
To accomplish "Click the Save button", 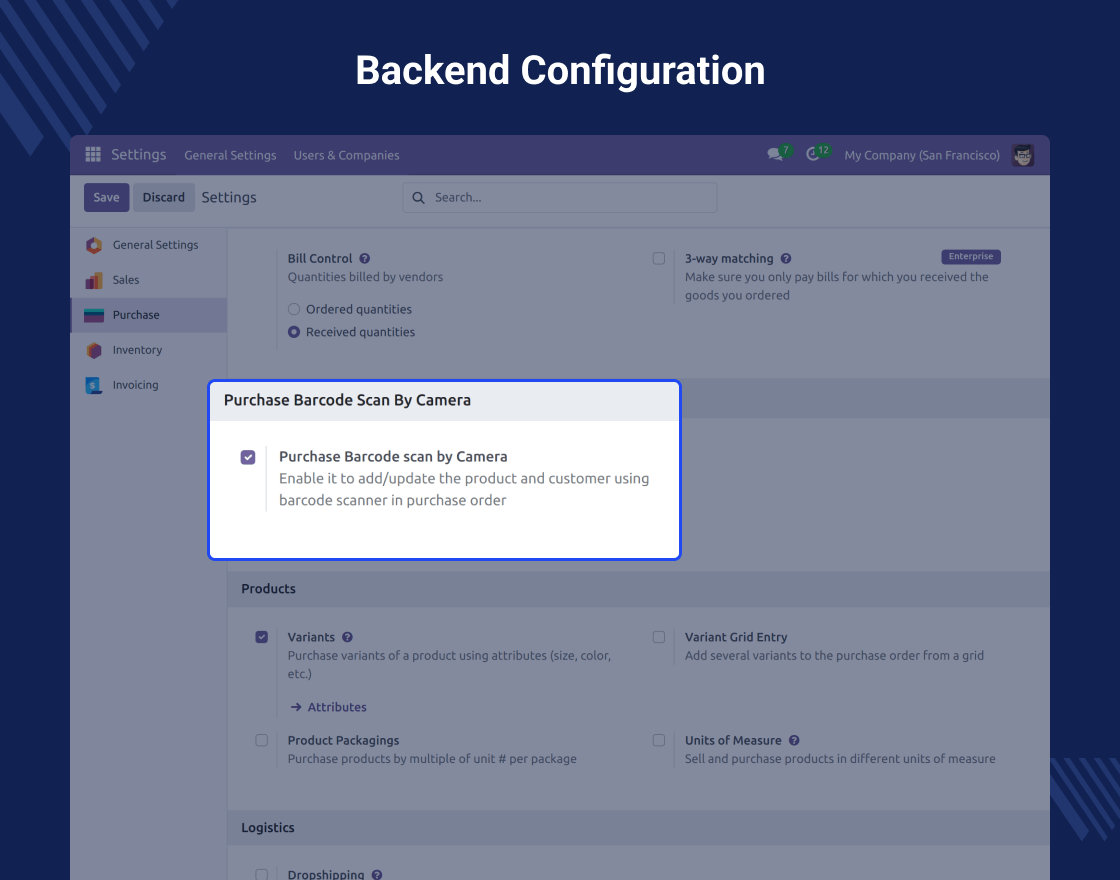I will tap(106, 197).
